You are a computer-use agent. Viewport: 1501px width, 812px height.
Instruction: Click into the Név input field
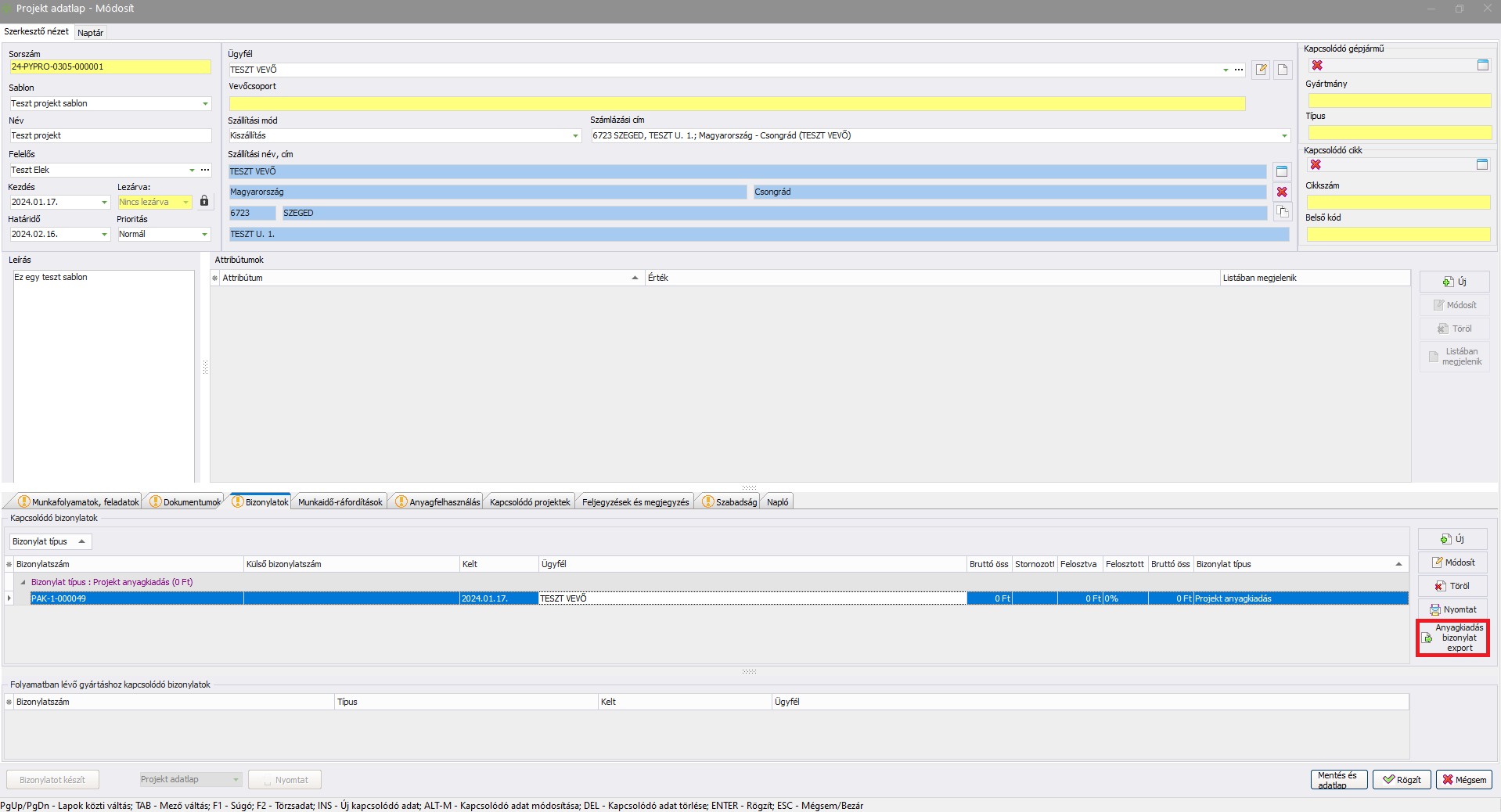[x=110, y=136]
